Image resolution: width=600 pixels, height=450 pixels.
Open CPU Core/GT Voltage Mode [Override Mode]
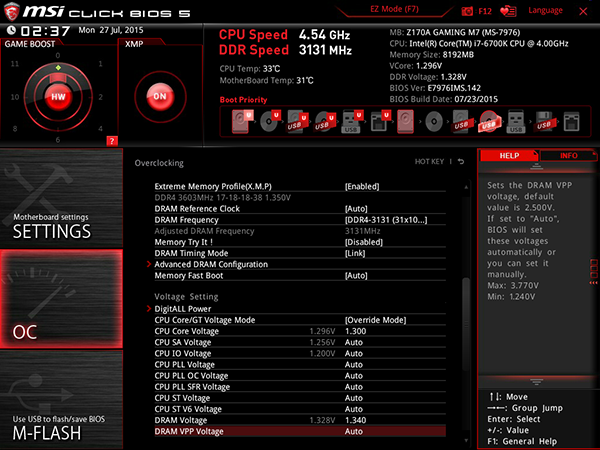click(375, 320)
